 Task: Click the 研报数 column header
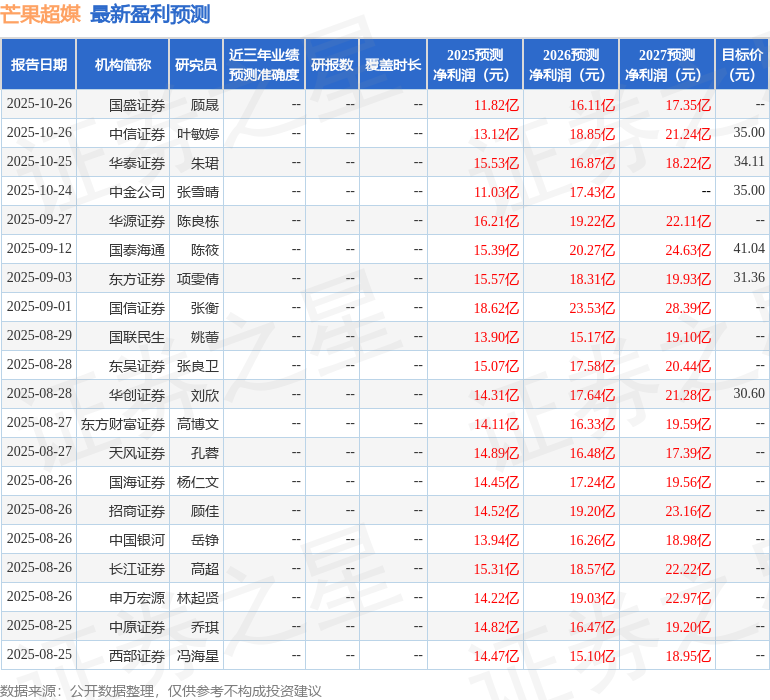point(332,65)
